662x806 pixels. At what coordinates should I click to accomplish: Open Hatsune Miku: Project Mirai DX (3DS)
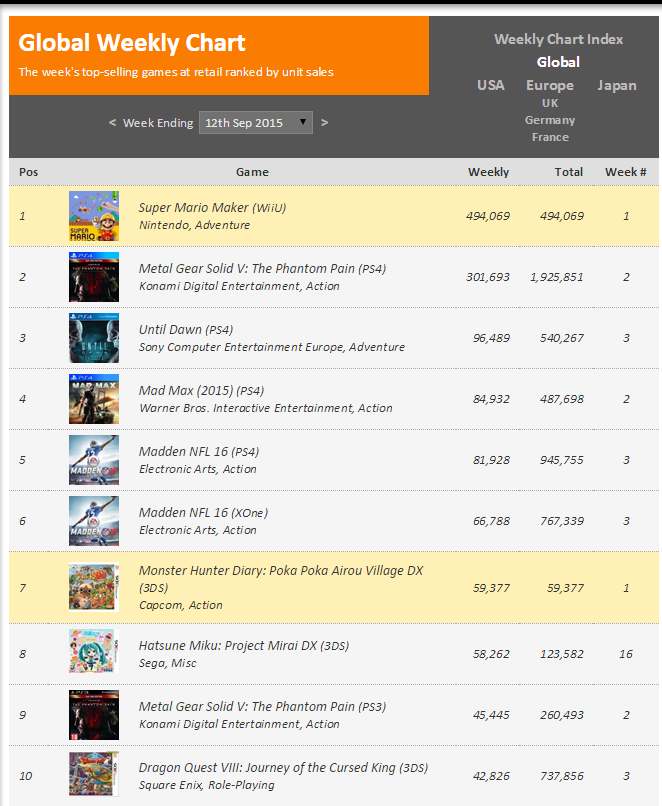(x=244, y=646)
